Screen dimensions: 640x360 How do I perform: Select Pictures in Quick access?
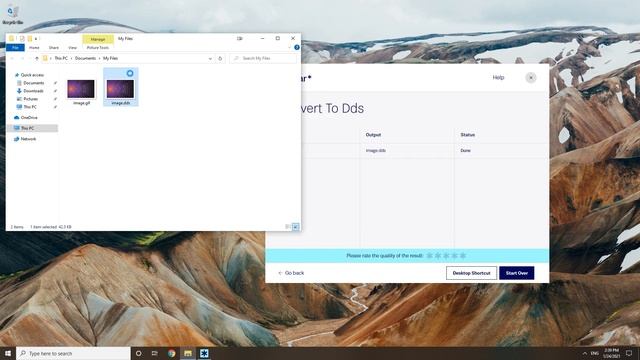point(31,99)
